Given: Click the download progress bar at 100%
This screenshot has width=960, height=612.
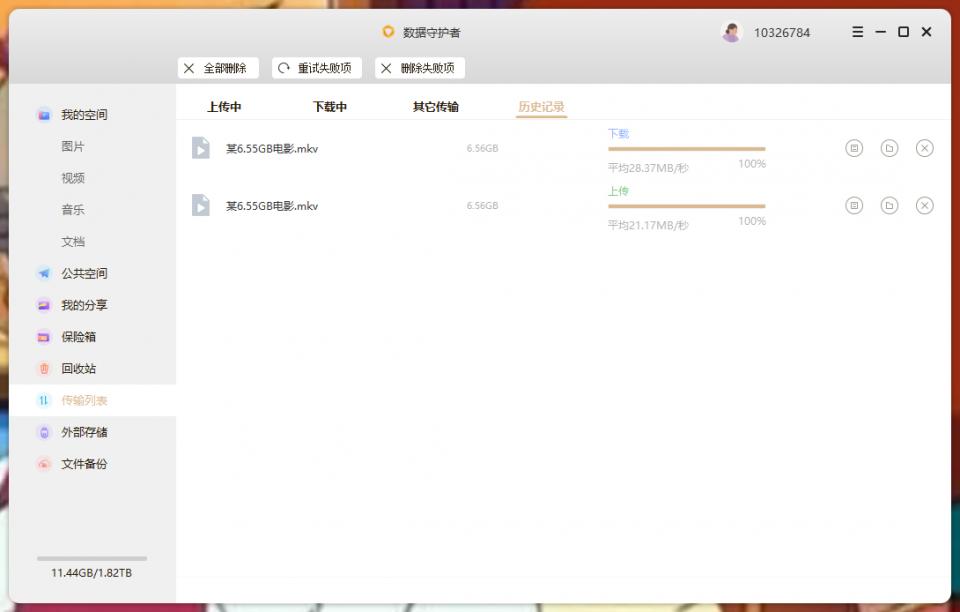Looking at the screenshot, I should 685,150.
